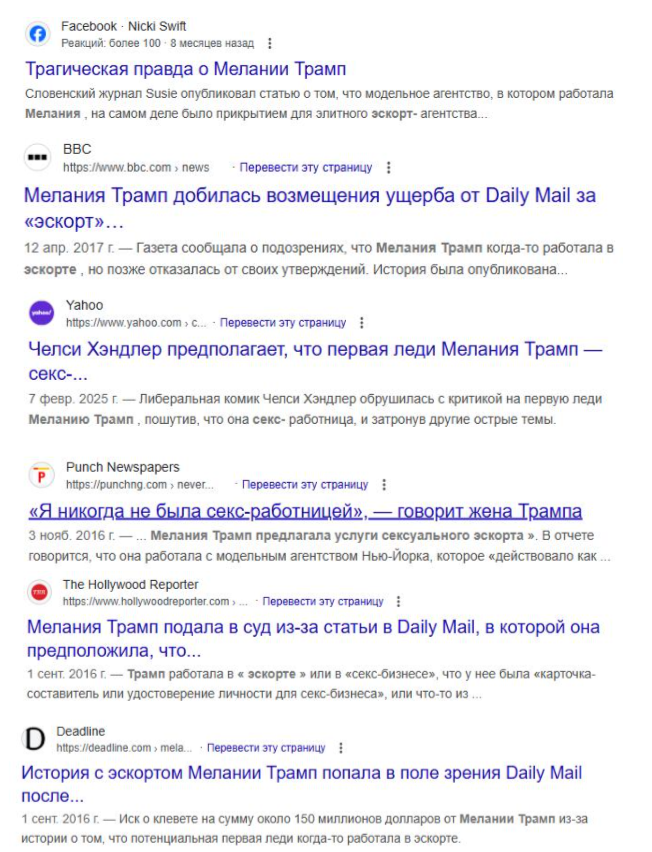The height and width of the screenshot is (852, 652).
Task: Click 'Перевести эту страницу' beside the Deadline result
Action: [266, 748]
